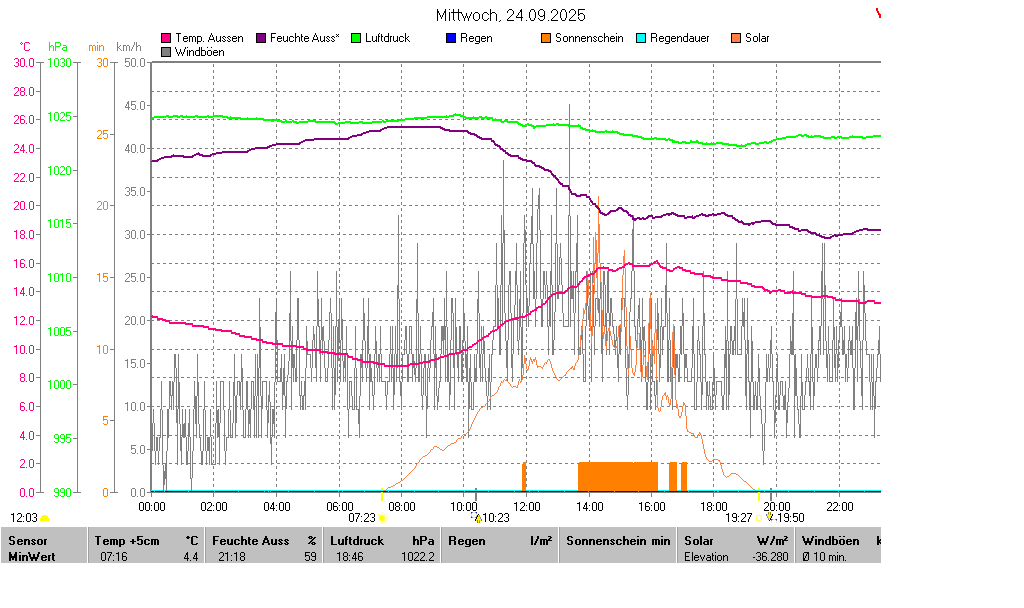Select the Solar legend marker

pyautogui.click(x=736, y=38)
